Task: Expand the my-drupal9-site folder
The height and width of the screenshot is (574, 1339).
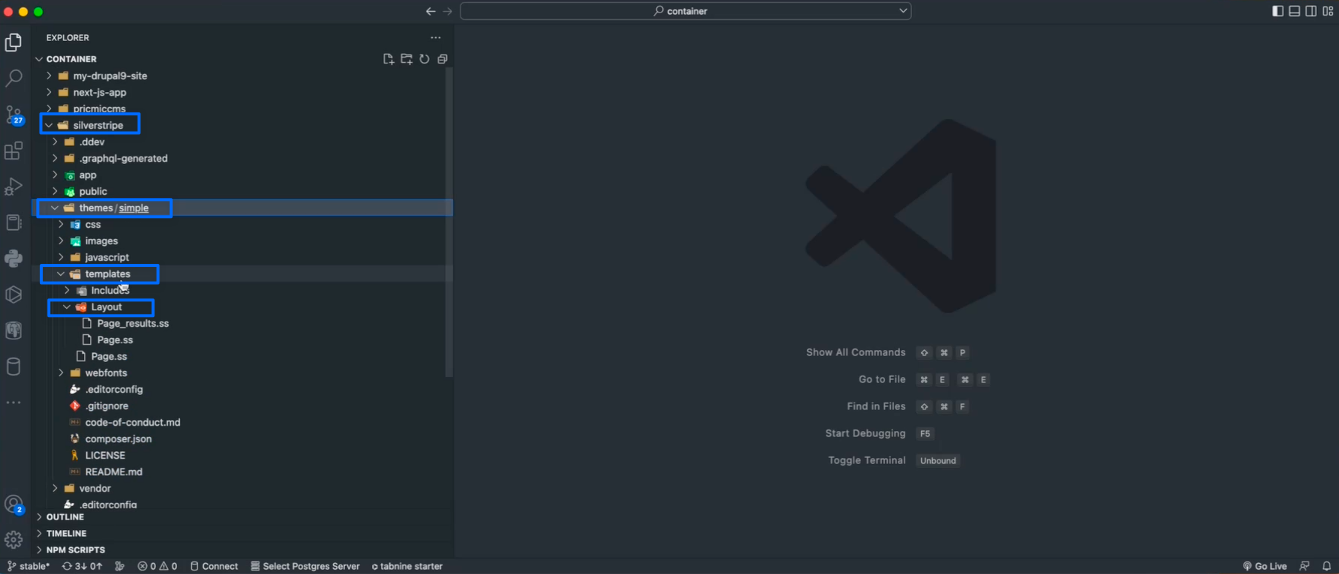Action: point(49,76)
